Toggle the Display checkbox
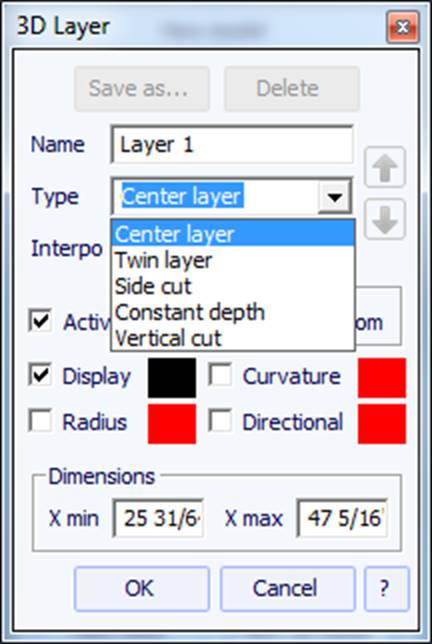432x644 pixels. pos(40,375)
